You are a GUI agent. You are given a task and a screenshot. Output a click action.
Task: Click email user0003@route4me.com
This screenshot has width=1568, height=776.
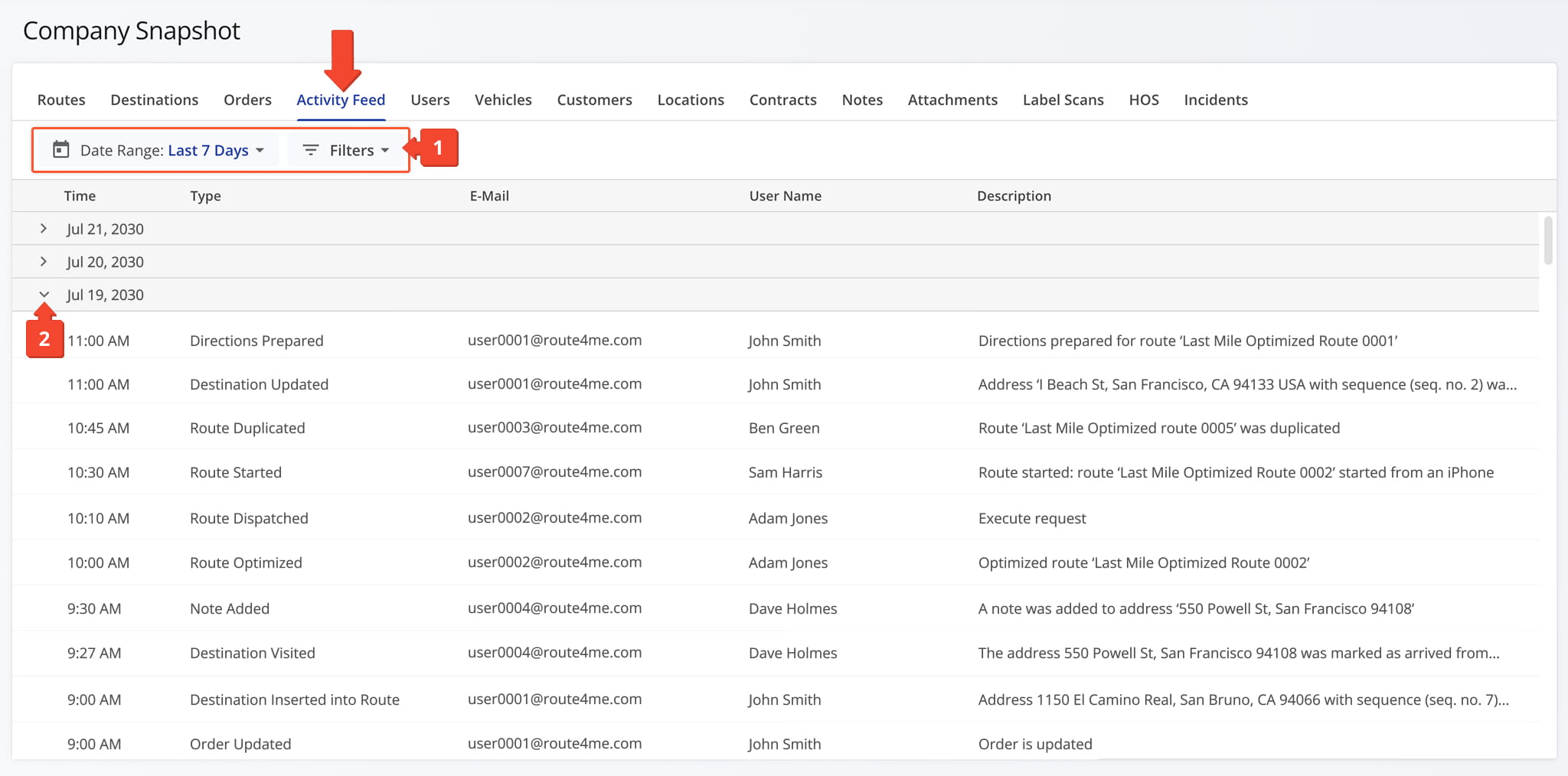click(554, 427)
